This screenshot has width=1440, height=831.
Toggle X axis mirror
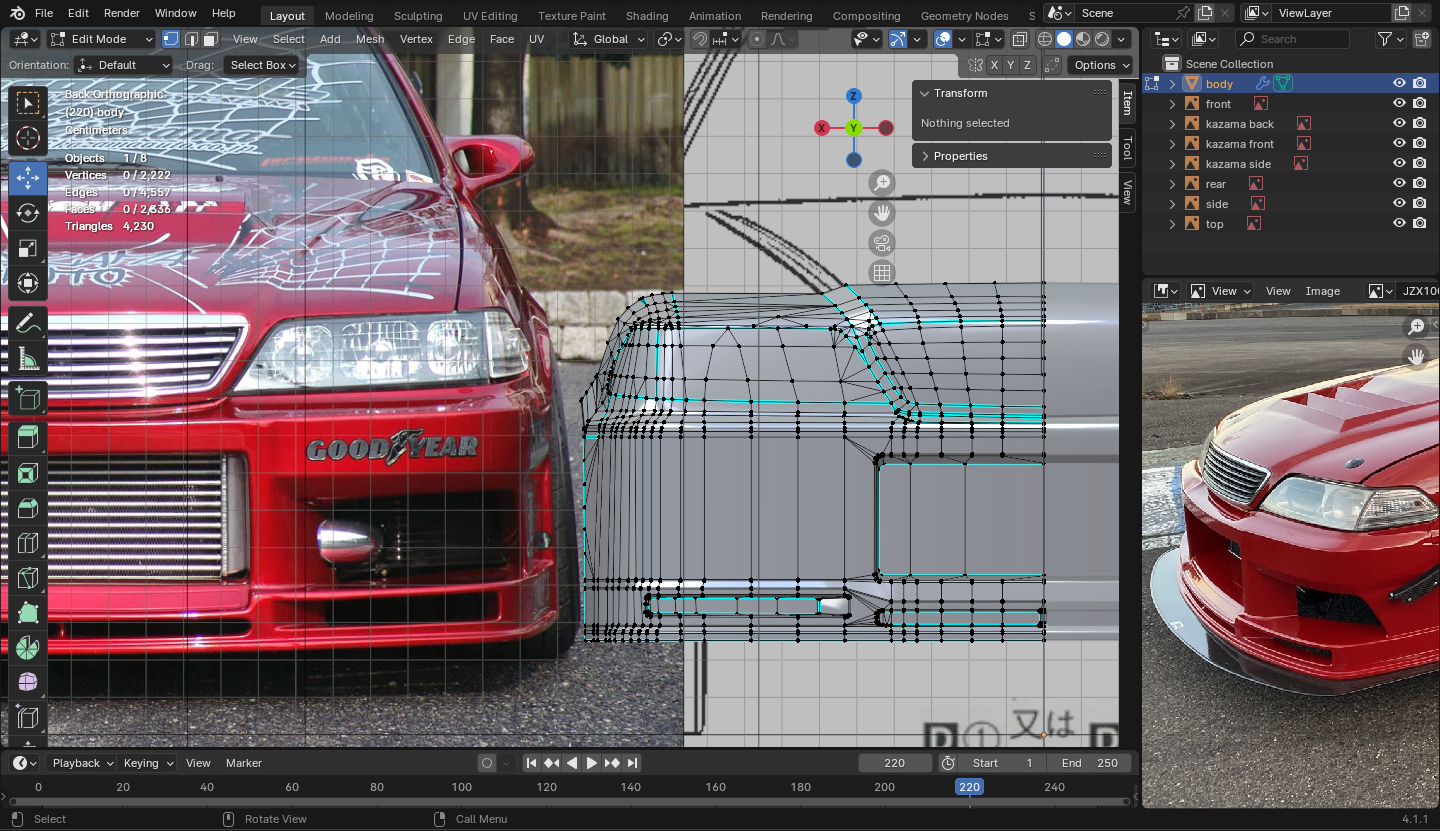point(994,65)
